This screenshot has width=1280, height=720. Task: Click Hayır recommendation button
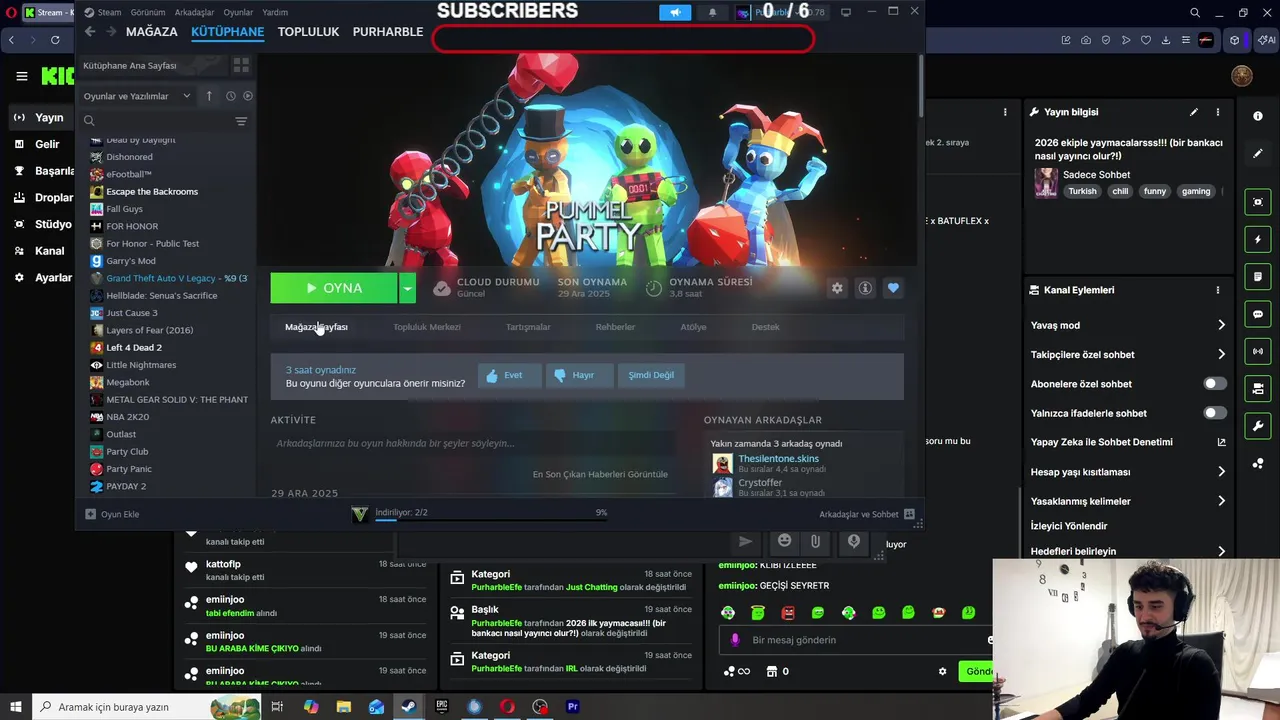(x=580, y=375)
